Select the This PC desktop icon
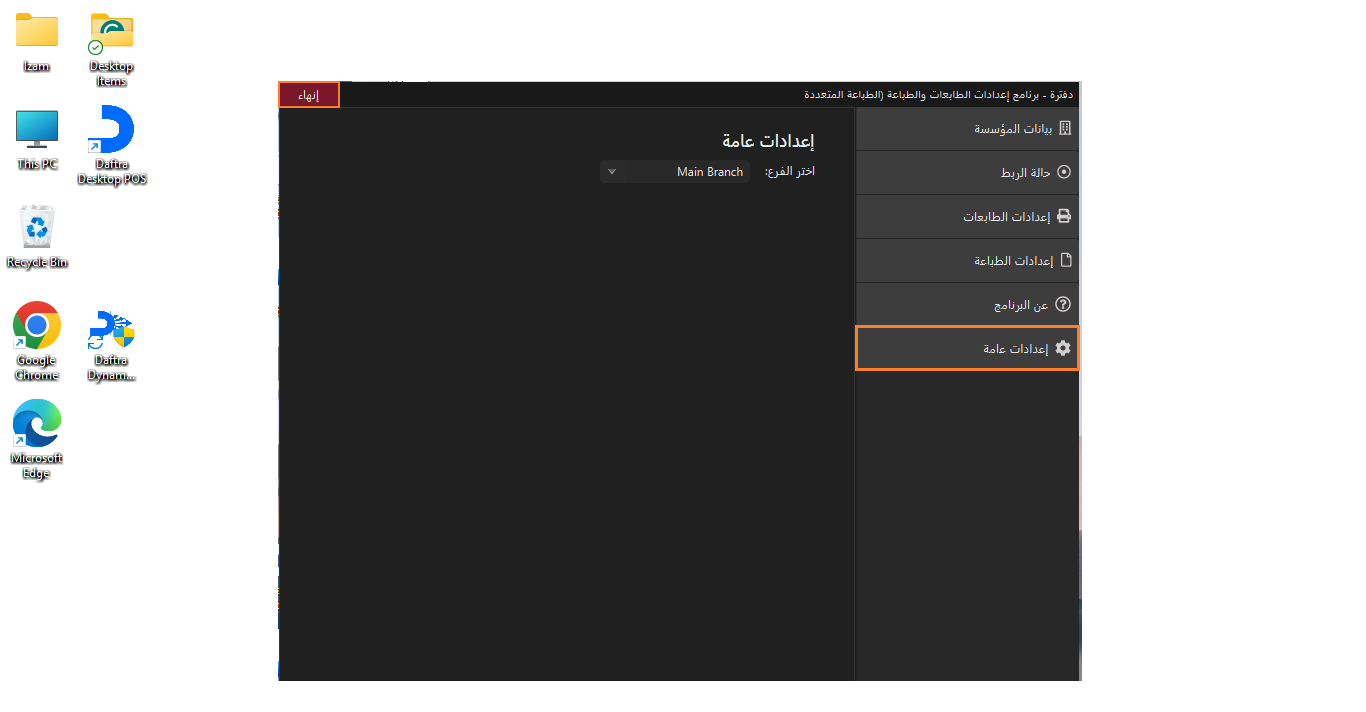This screenshot has height=712, width=1366. click(37, 140)
